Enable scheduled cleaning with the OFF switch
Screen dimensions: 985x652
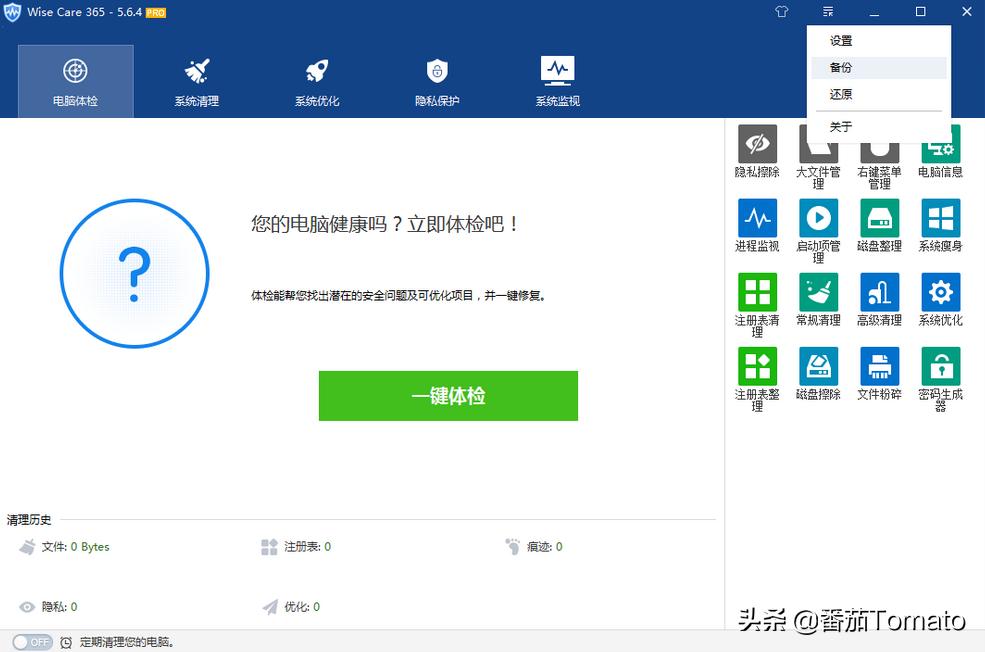tap(32, 642)
